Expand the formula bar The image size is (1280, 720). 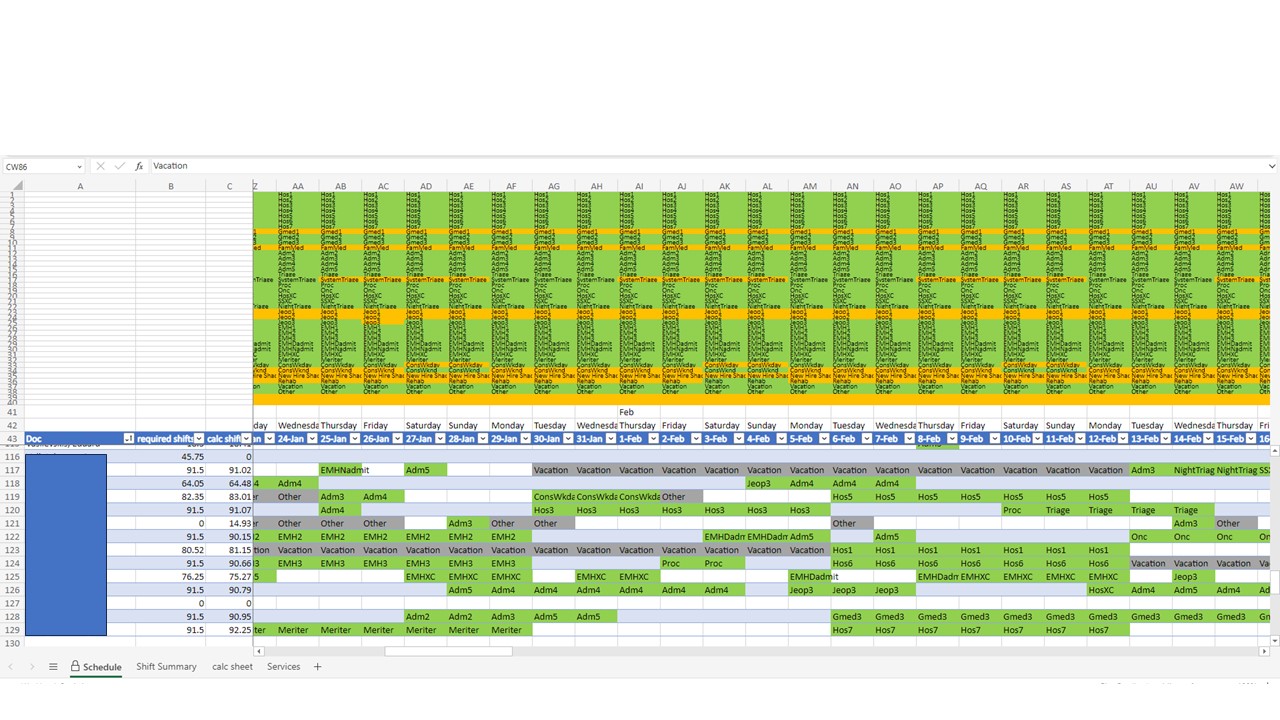pyautogui.click(x=1271, y=166)
